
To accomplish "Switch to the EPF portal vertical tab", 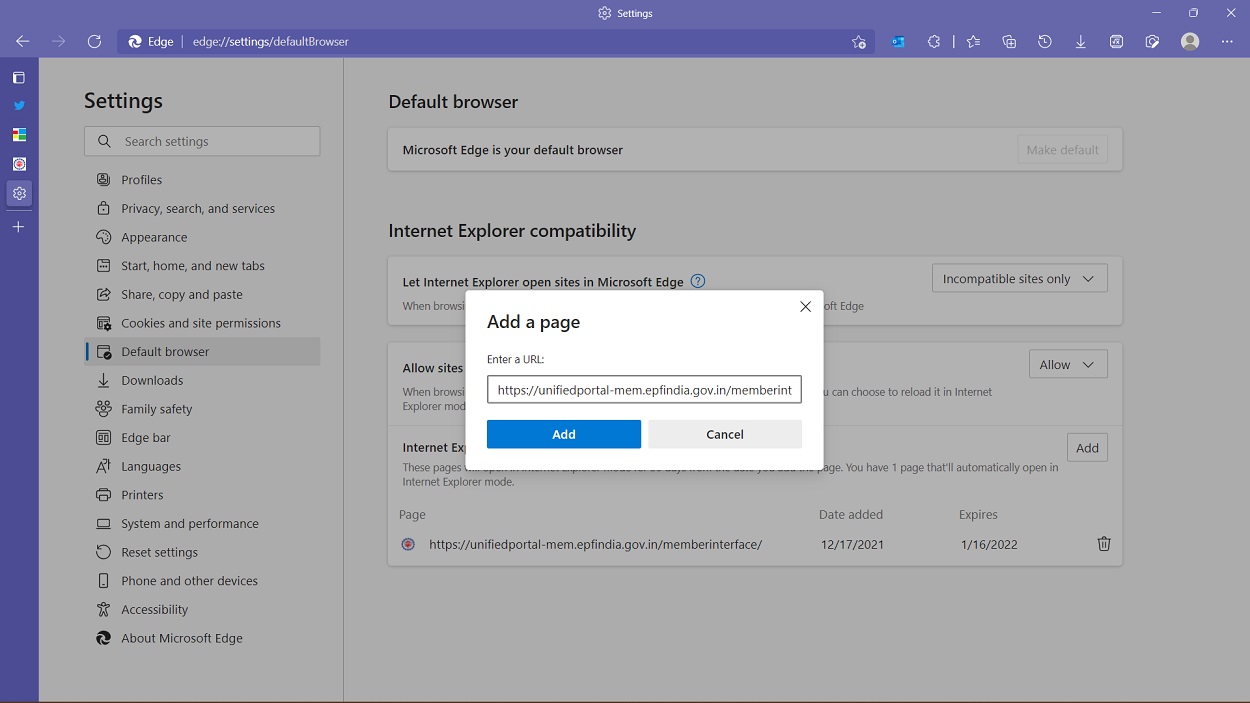I will 19,163.
